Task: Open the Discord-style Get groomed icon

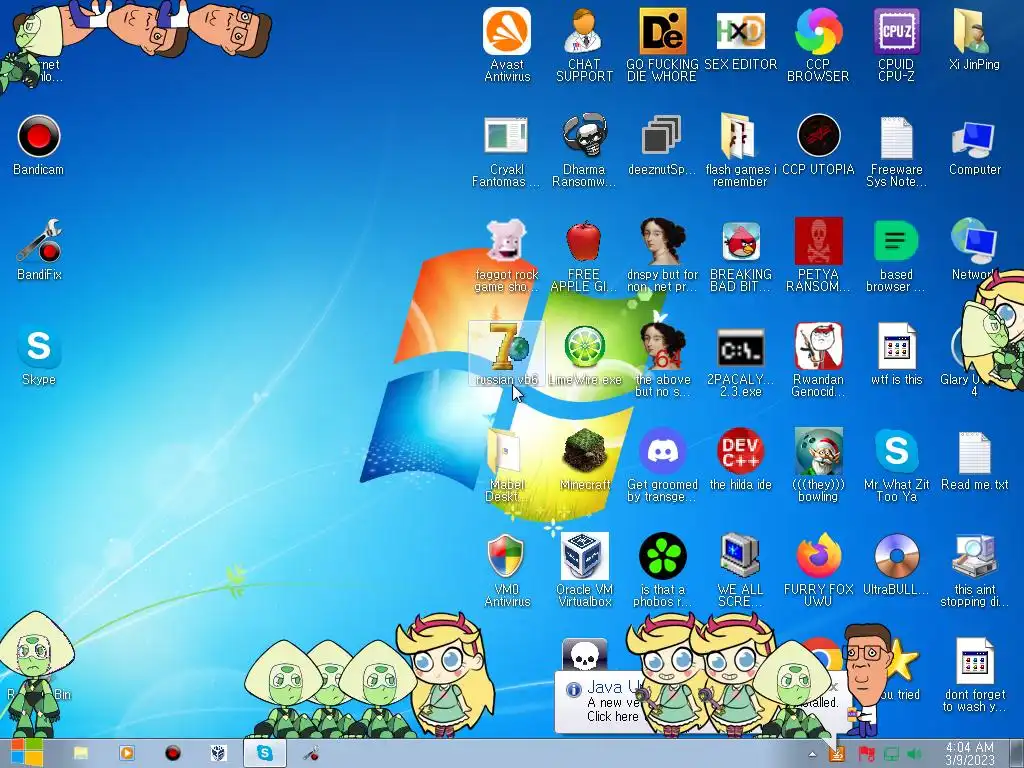Action: (662, 466)
